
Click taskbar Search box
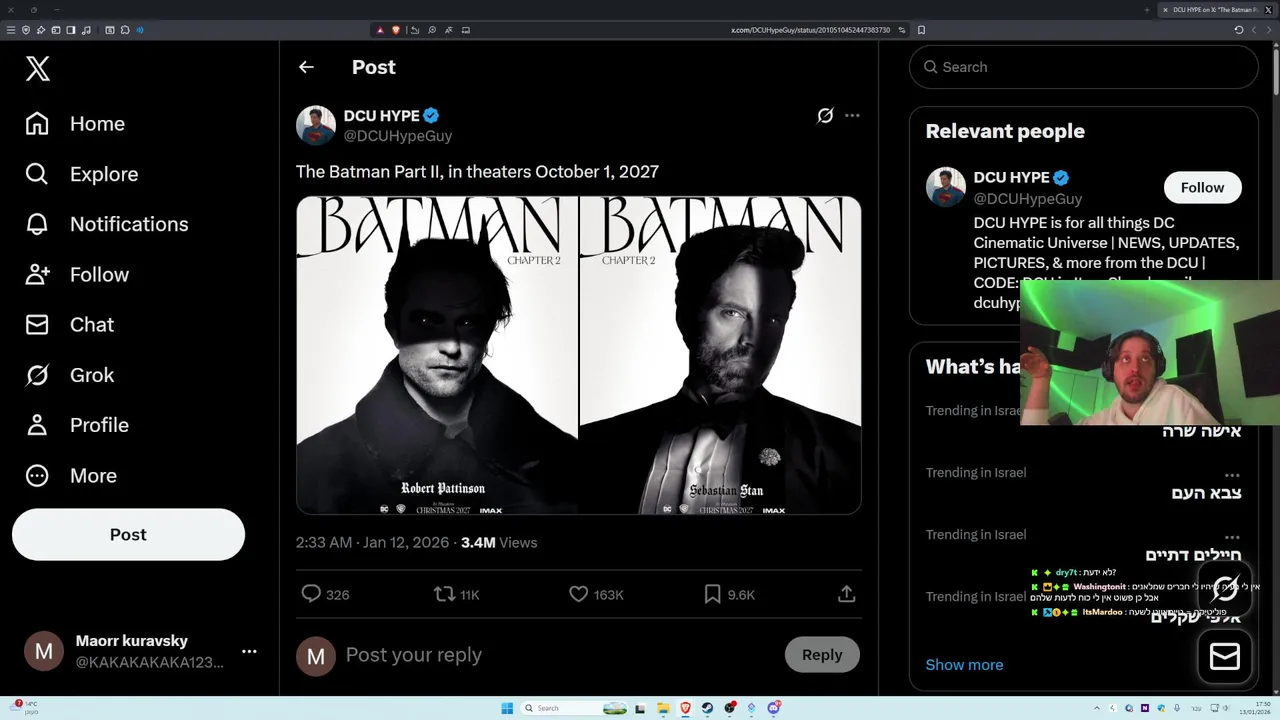click(574, 708)
